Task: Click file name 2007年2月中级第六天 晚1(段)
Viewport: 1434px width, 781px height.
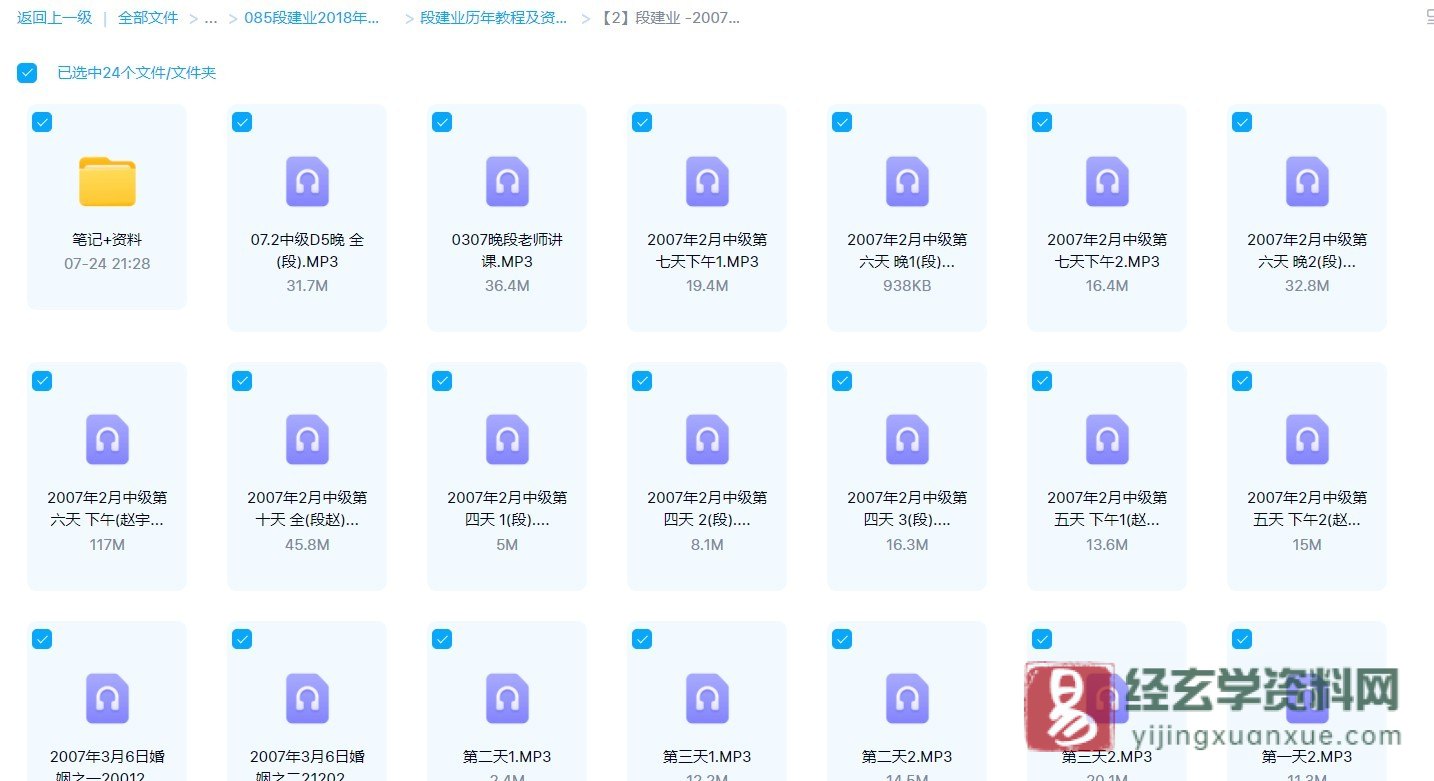Action: pyautogui.click(x=907, y=251)
